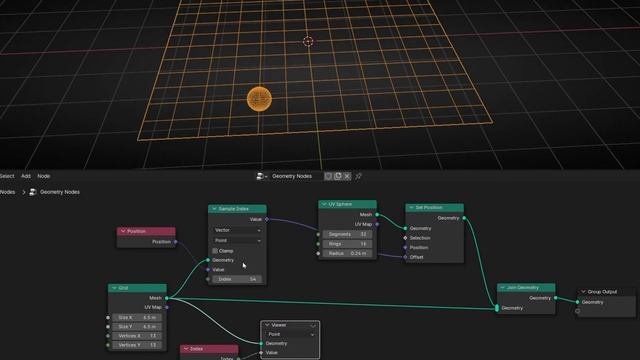This screenshot has width=640, height=360.
Task: Open Vector data type dropdown
Action: pyautogui.click(x=237, y=230)
